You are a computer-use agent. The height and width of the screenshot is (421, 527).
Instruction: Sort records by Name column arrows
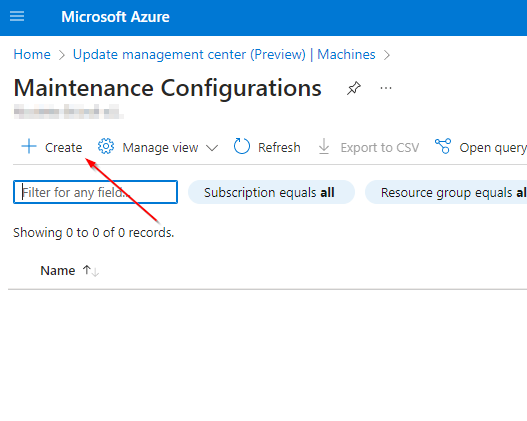coord(91,271)
